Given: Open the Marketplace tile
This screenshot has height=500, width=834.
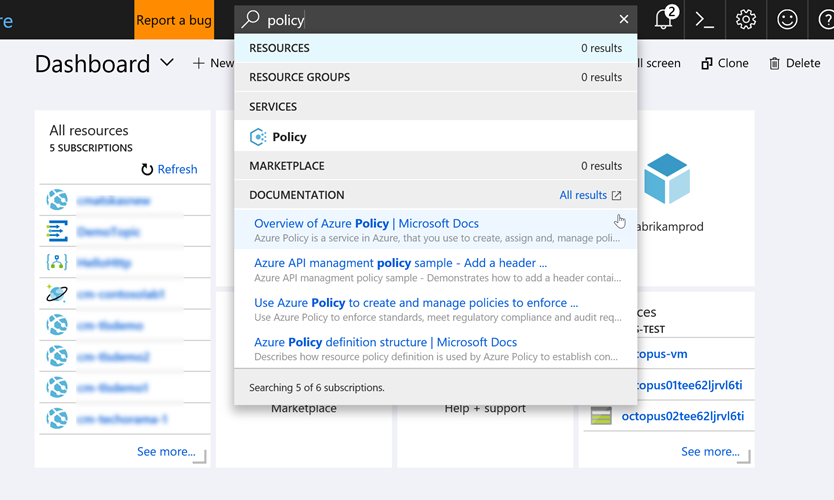Looking at the screenshot, I should point(304,409).
